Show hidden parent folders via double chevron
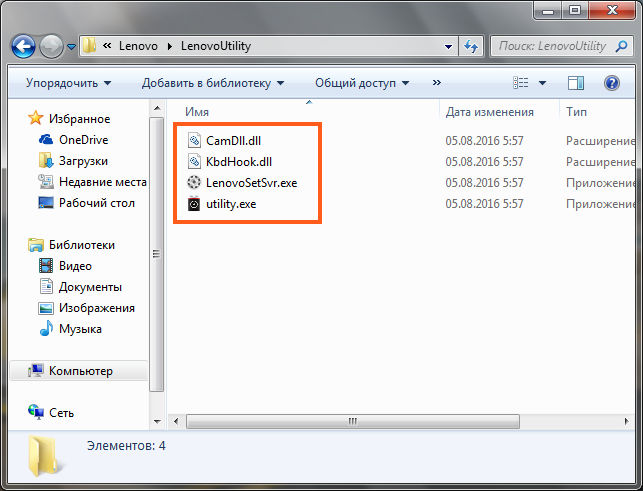 coord(107,46)
